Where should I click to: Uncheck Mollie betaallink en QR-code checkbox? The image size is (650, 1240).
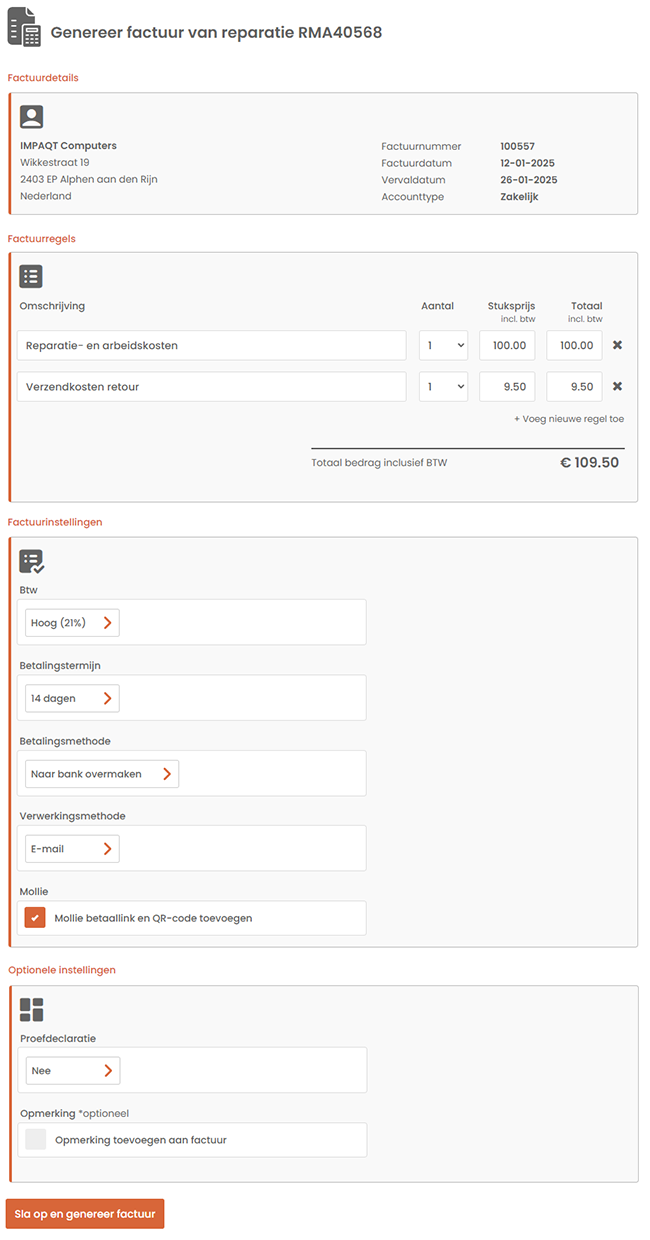(36, 917)
